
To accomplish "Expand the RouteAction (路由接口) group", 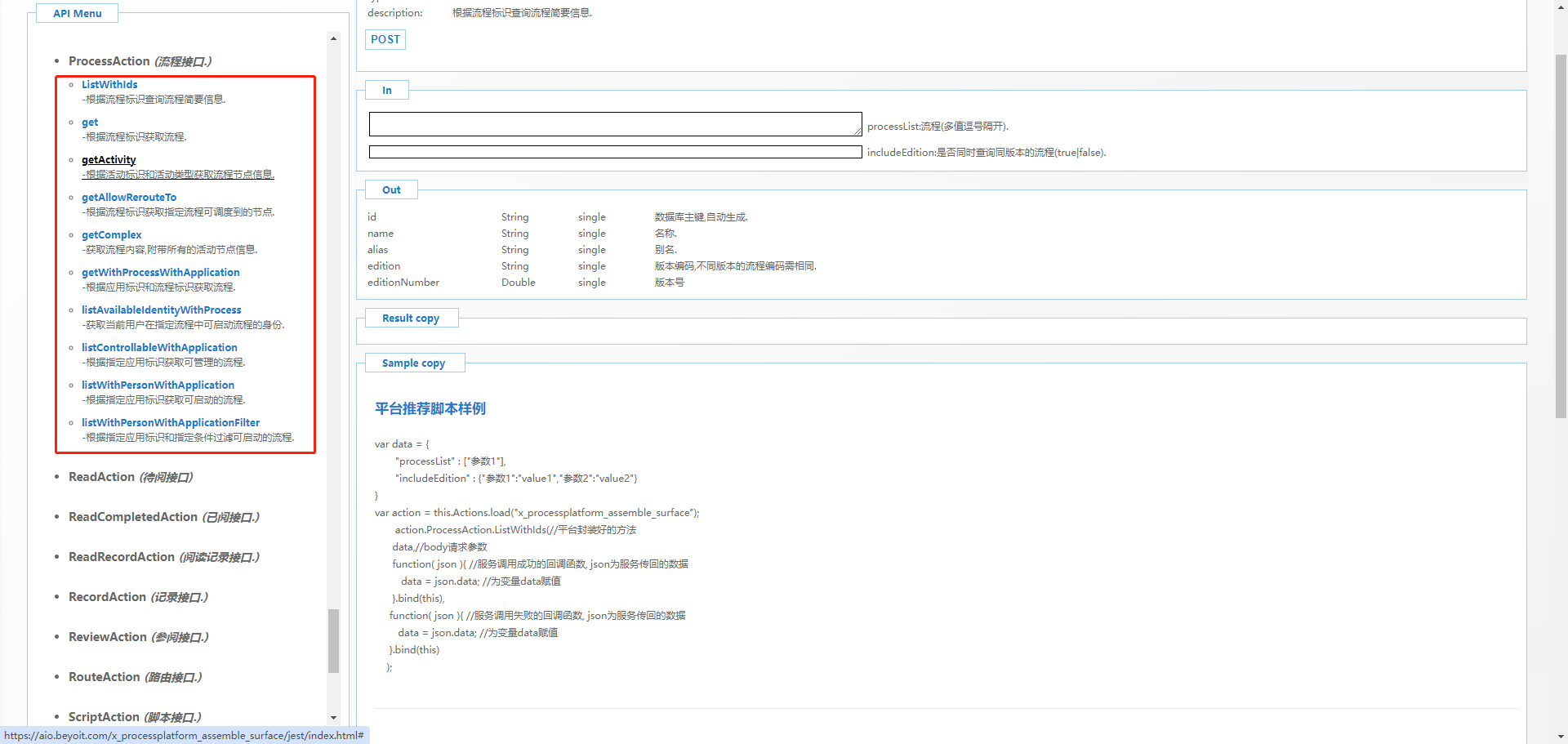I will tap(135, 677).
